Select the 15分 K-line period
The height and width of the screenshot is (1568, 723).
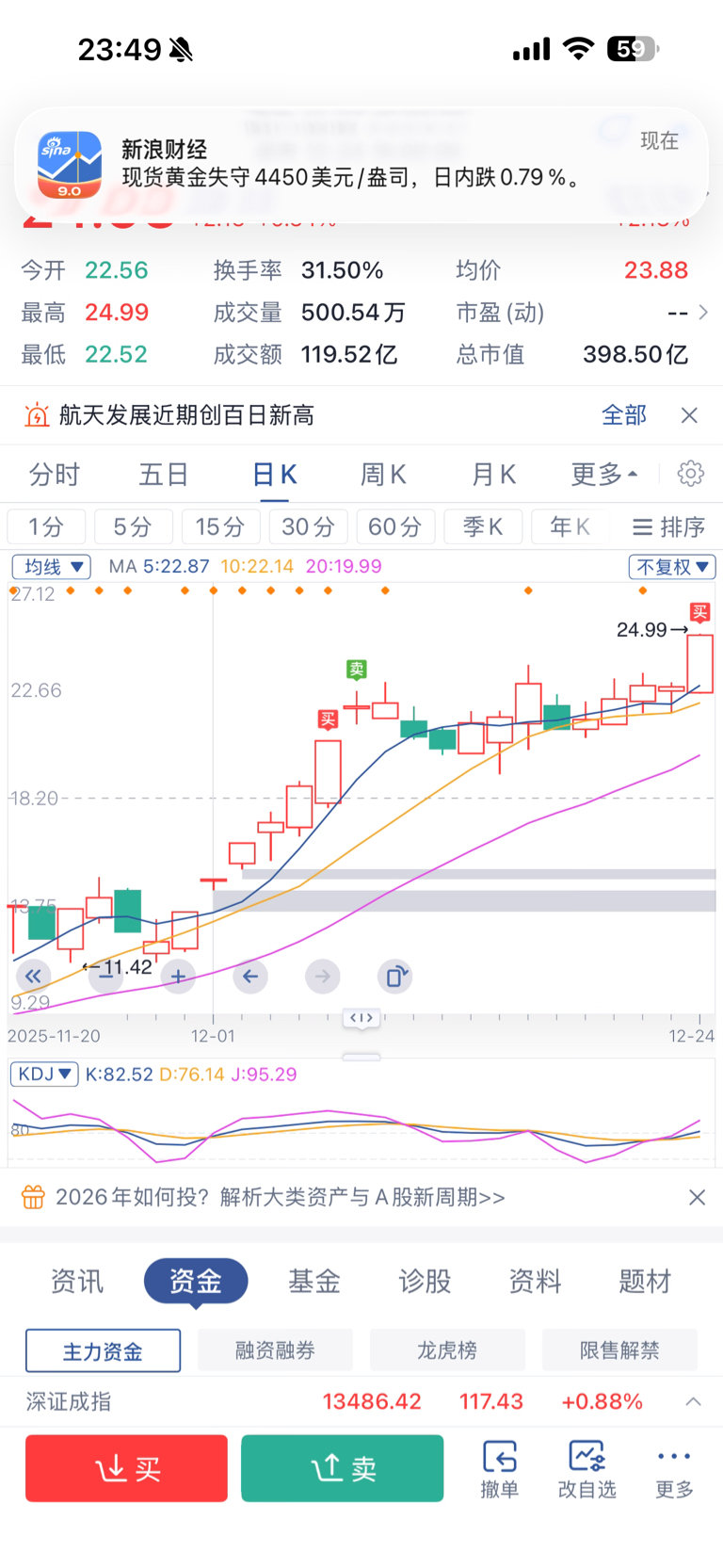tap(219, 527)
